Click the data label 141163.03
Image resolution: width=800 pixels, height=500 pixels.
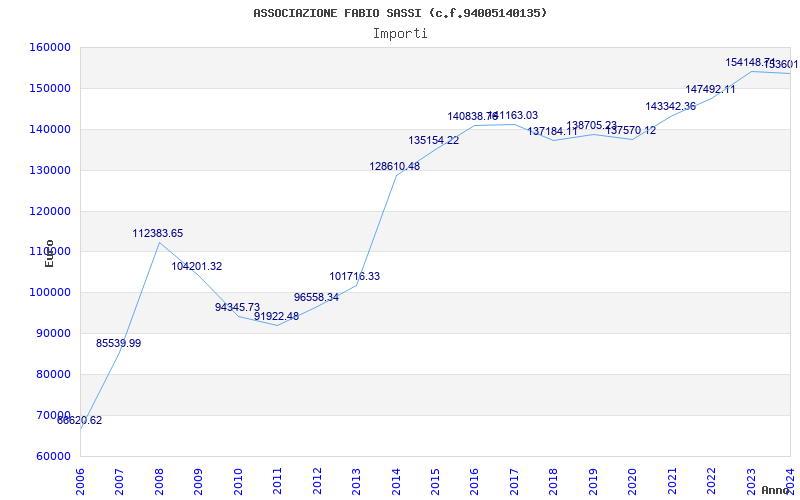point(513,115)
